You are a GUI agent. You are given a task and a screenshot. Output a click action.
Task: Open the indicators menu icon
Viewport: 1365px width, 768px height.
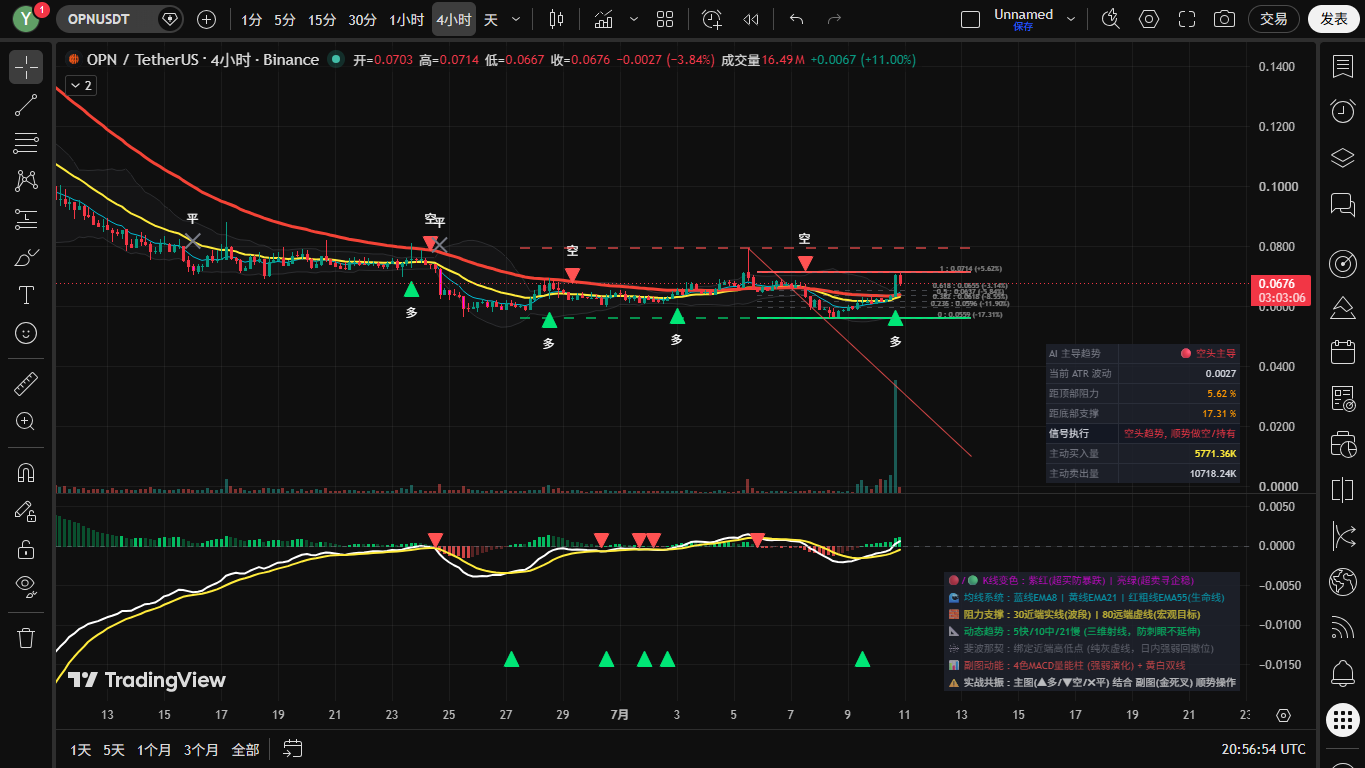pyautogui.click(x=603, y=19)
